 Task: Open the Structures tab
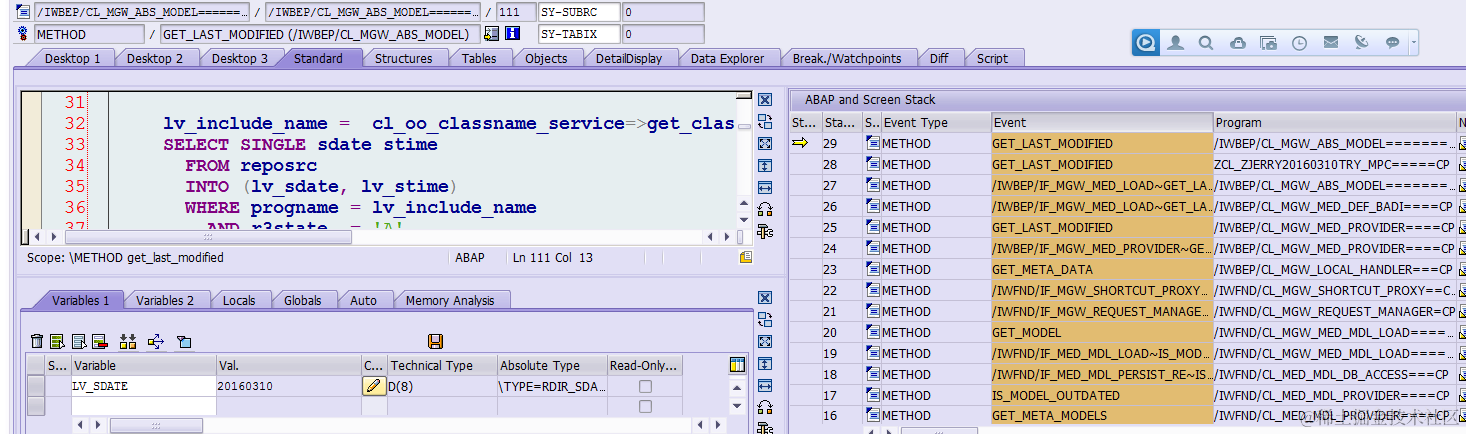403,58
